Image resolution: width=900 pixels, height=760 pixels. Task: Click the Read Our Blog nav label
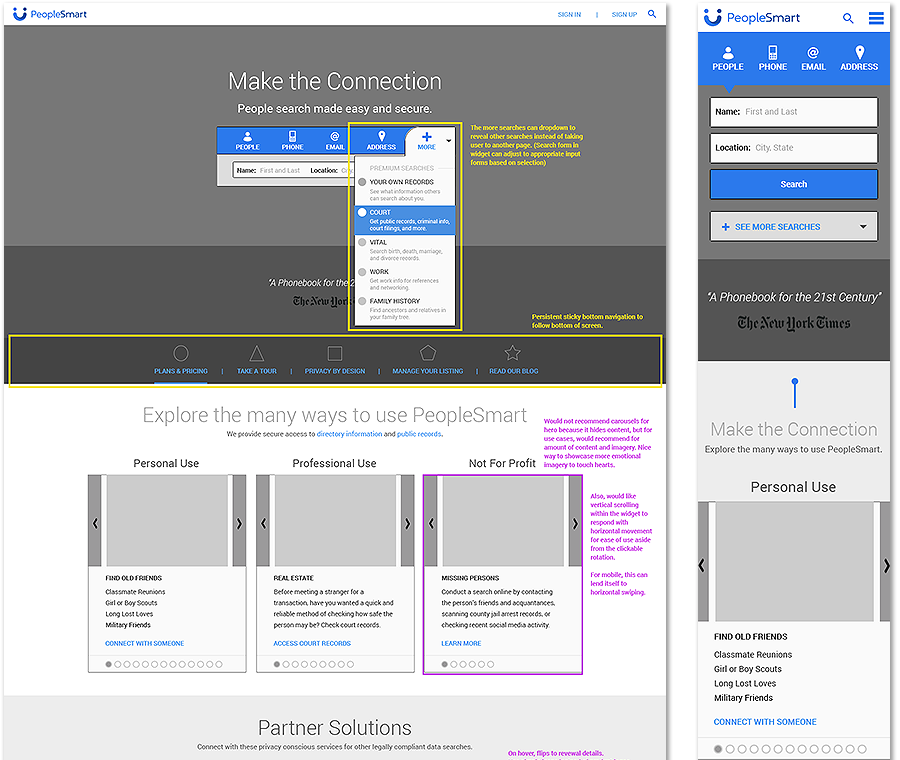pyautogui.click(x=514, y=371)
